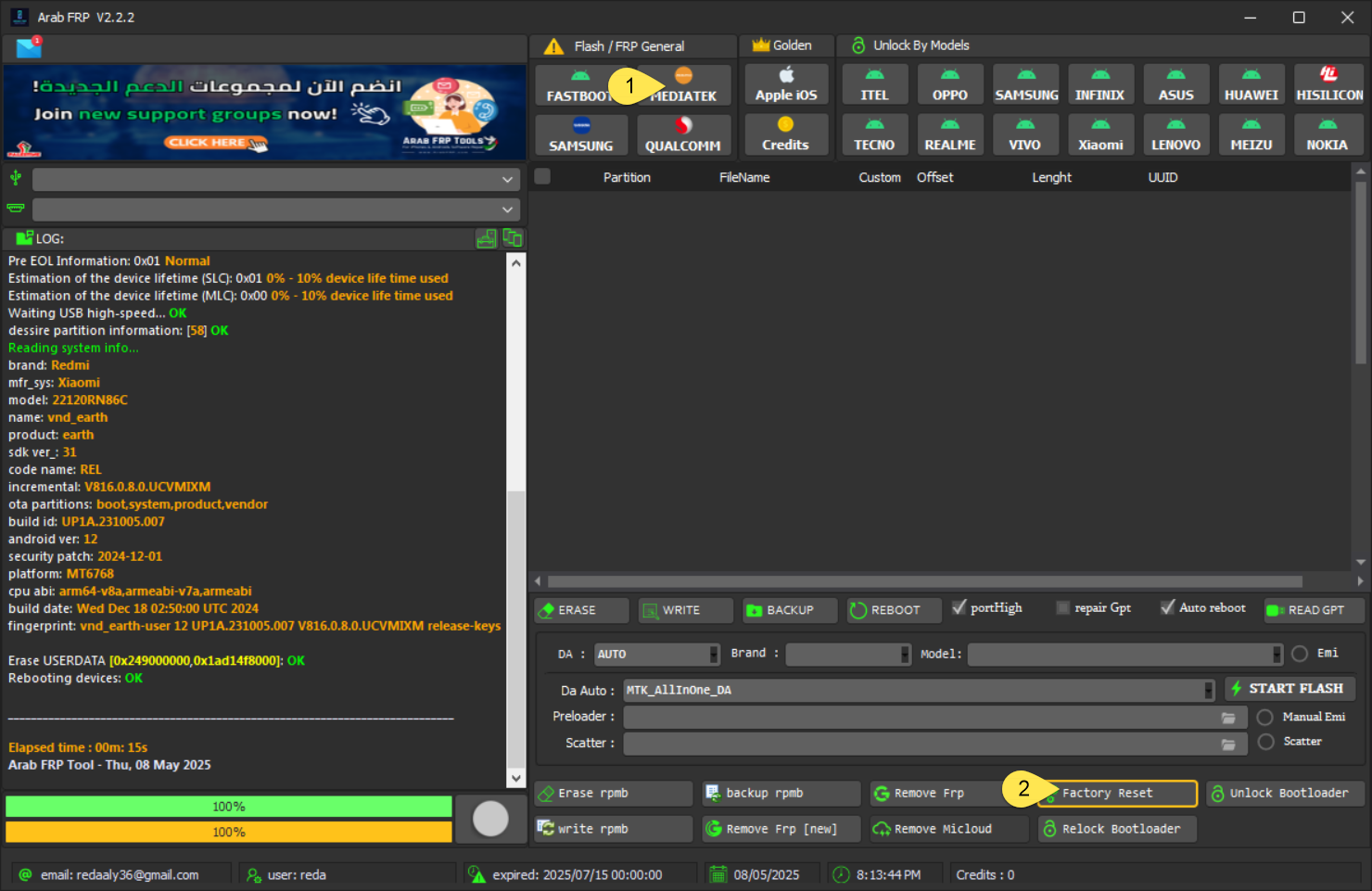Viewport: 1372px width, 891px height.
Task: Click the BACKUP button
Action: point(790,610)
